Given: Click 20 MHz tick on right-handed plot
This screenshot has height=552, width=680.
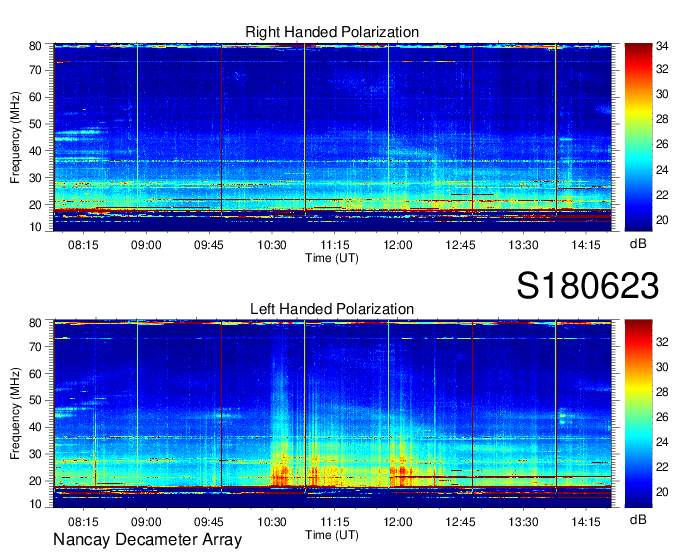Looking at the screenshot, I should point(35,205).
